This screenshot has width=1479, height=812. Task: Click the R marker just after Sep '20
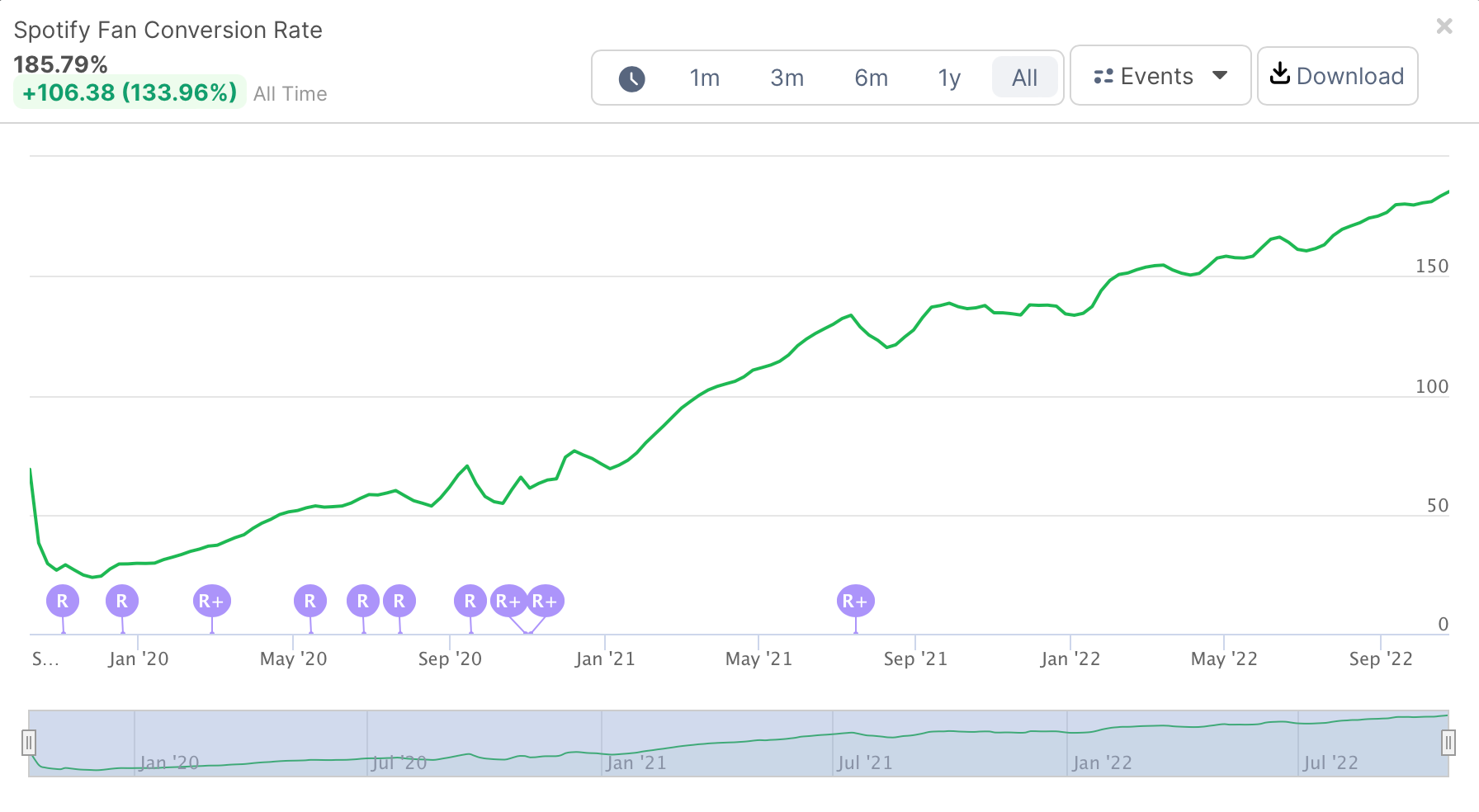tap(470, 602)
